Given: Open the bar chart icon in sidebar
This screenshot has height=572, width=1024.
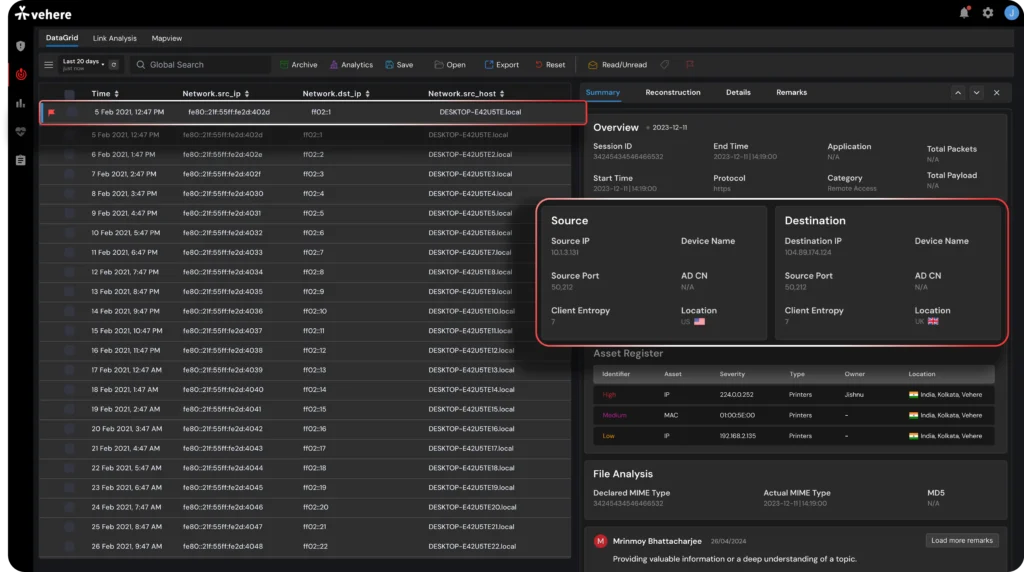Looking at the screenshot, I should point(21,103).
